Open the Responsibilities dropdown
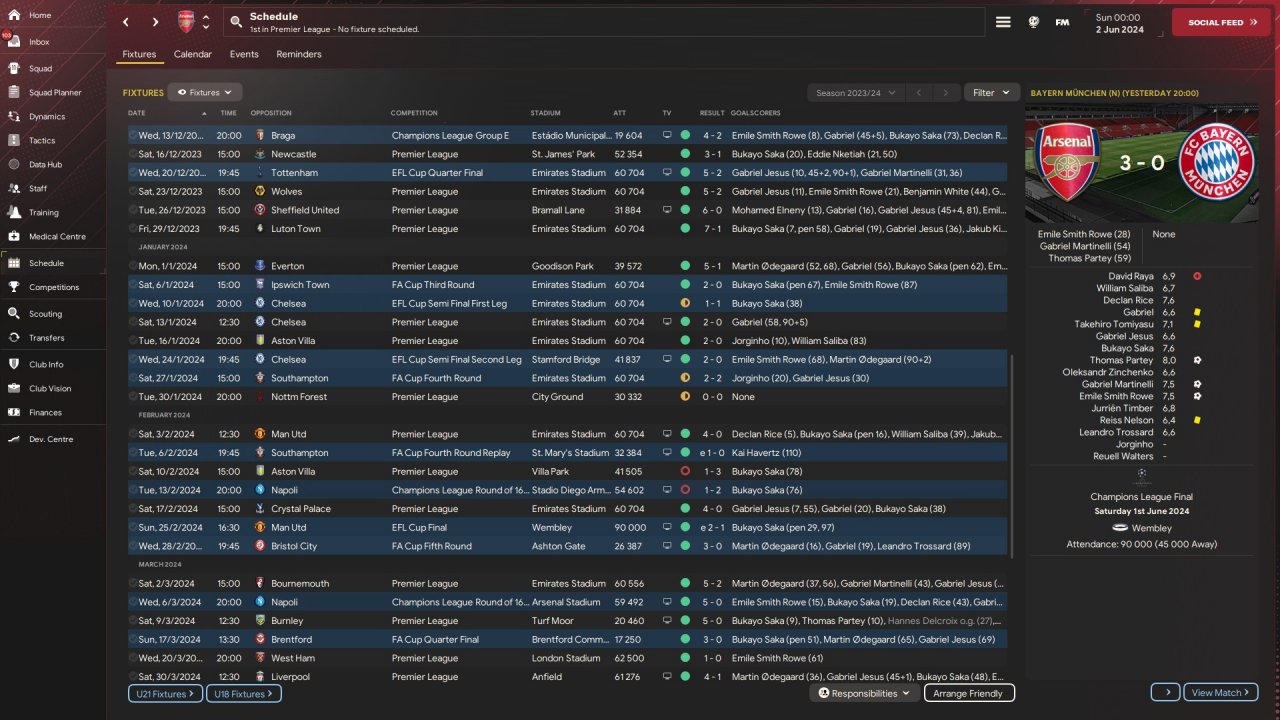The width and height of the screenshot is (1280, 720). coord(864,693)
